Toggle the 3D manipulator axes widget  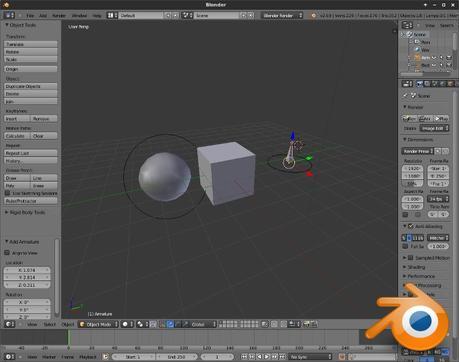click(163, 324)
